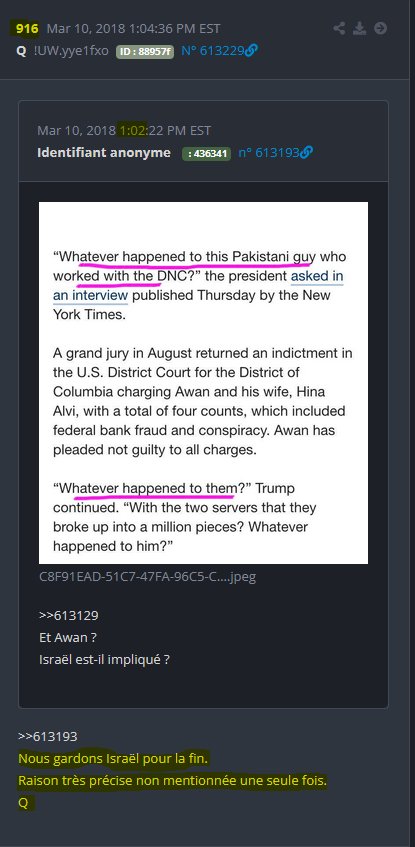The image size is (415, 847).
Task: Go to the next post with the arrow icon
Action: click(380, 29)
